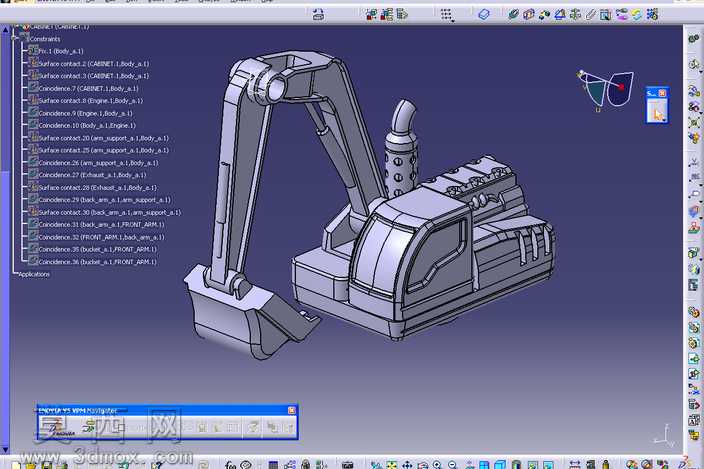Viewport: 704px width, 469px height.
Task: Select the Angle Constraint tool
Action: tap(559, 14)
